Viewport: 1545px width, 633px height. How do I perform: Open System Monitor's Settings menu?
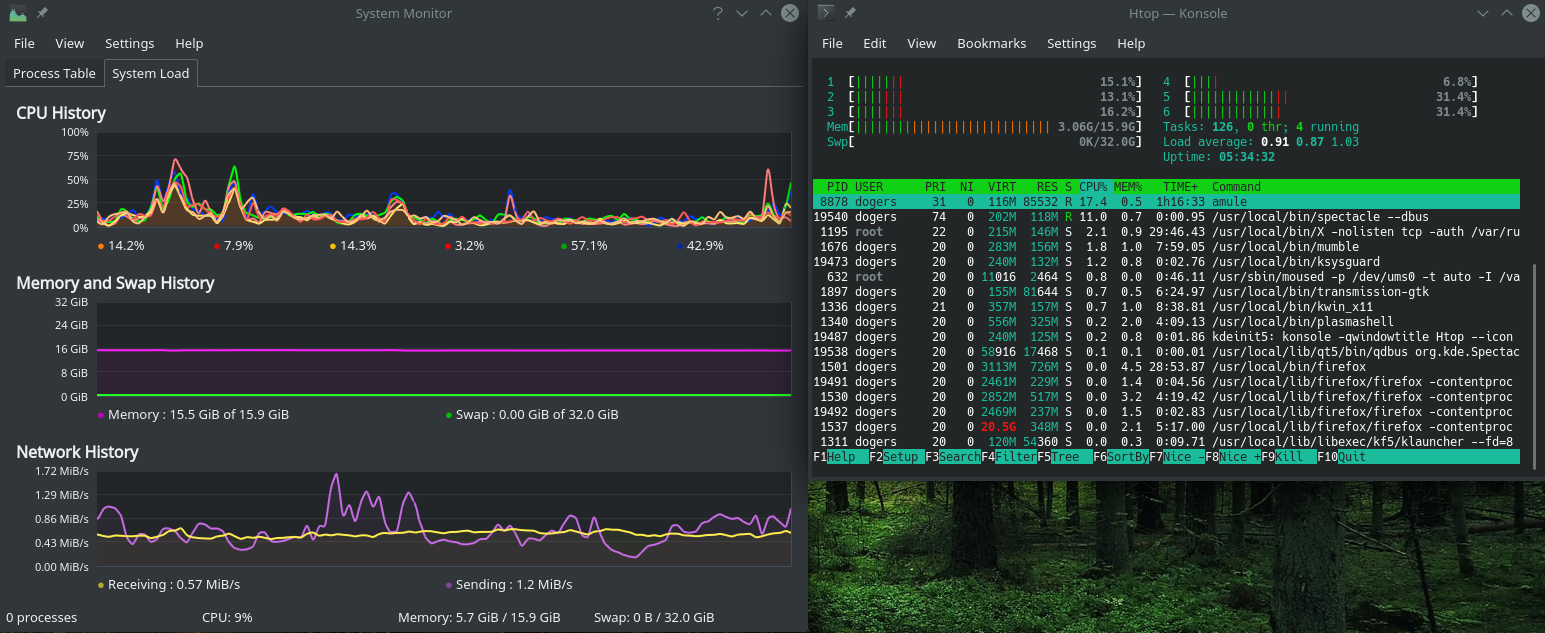tap(129, 43)
